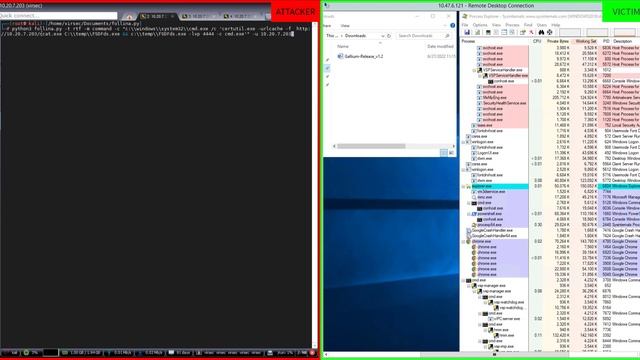Image resolution: width=640 pixels, height=360 pixels.
Task: Open the Downloads address bar dropdown arrow
Action: [x=382, y=36]
